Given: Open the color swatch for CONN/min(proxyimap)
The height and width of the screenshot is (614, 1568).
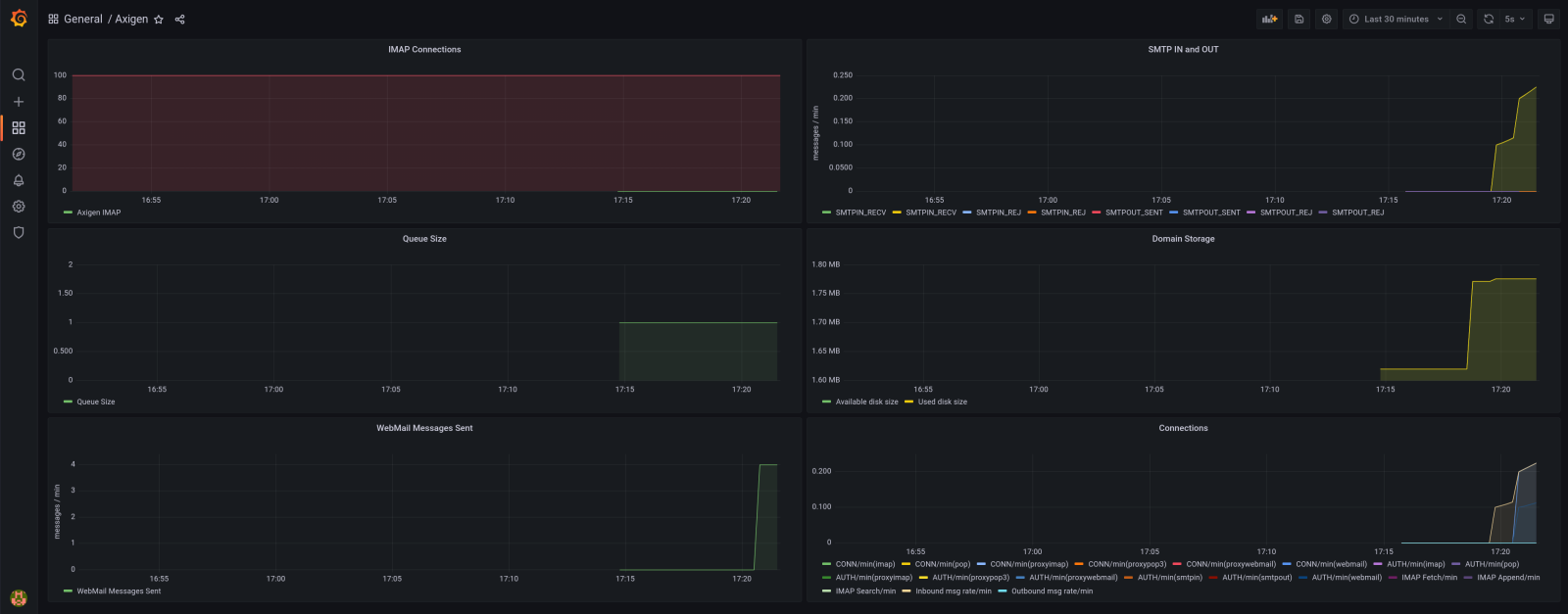Looking at the screenshot, I should [x=981, y=564].
